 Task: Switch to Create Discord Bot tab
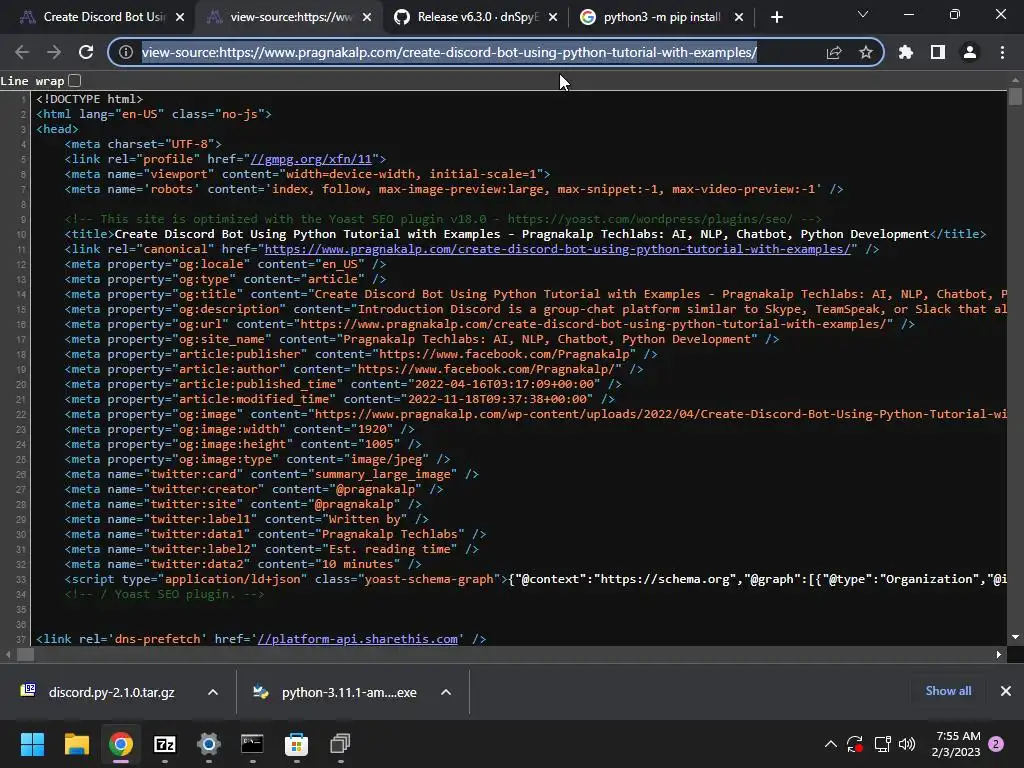point(101,18)
